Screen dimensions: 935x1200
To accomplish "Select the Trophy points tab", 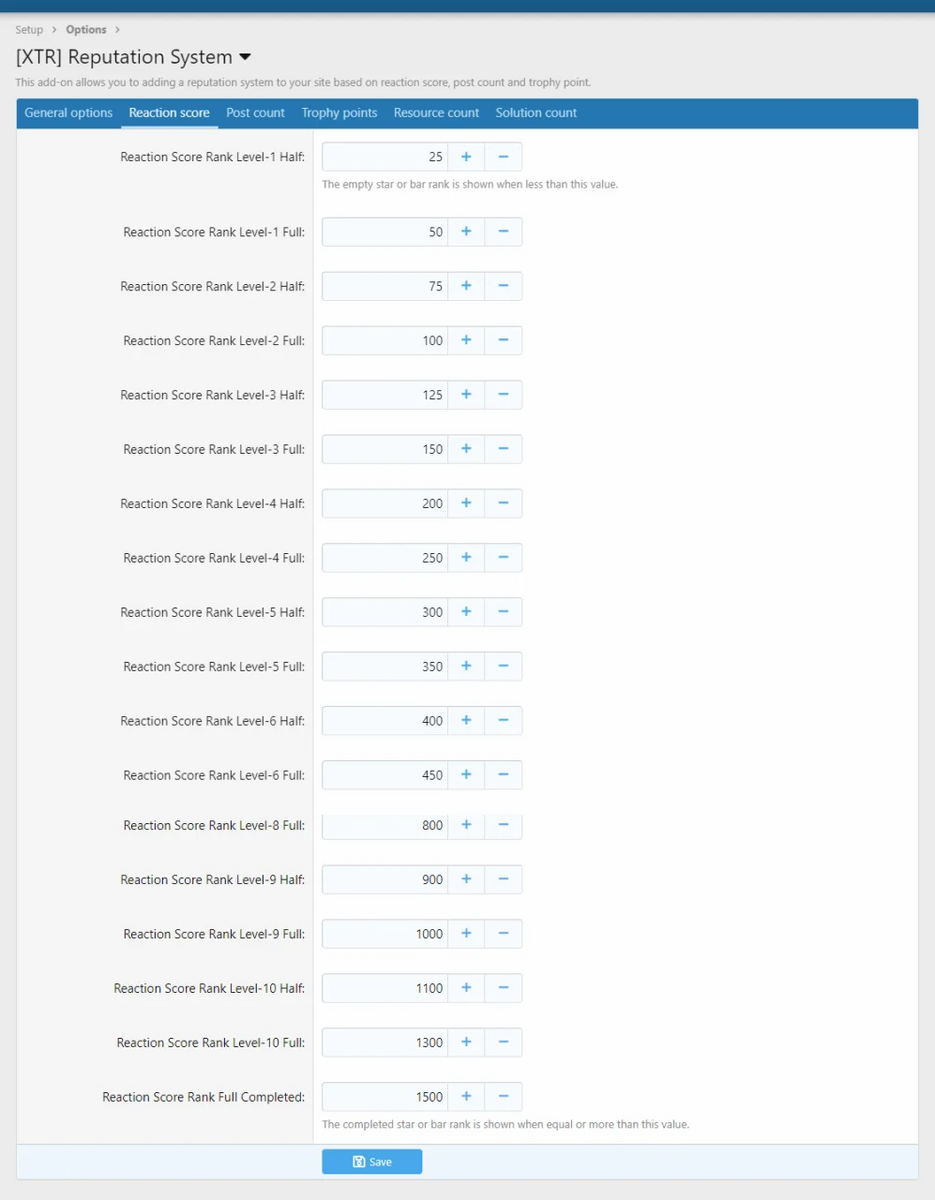I will tap(339, 113).
